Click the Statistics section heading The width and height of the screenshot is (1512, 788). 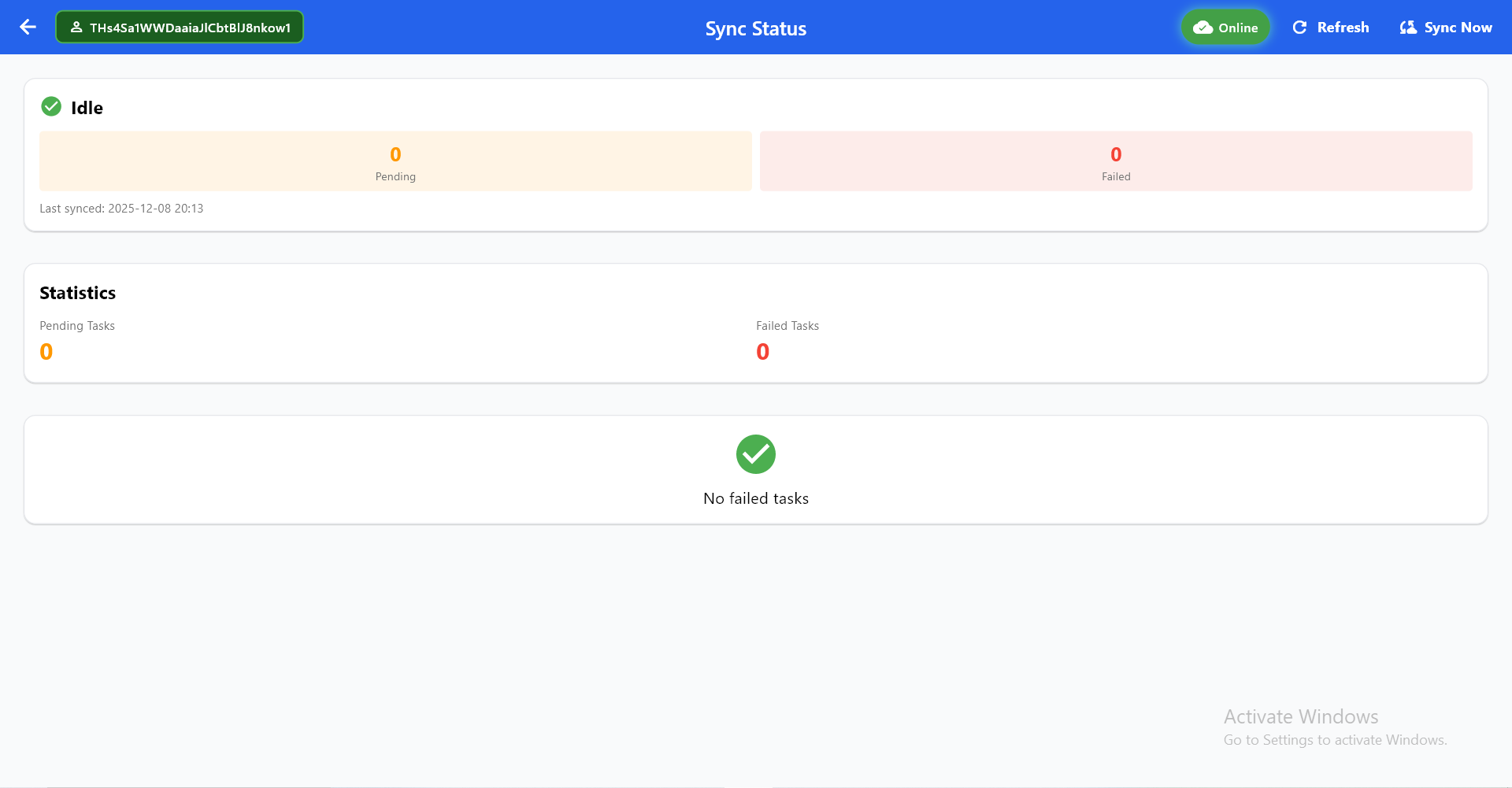pos(77,293)
